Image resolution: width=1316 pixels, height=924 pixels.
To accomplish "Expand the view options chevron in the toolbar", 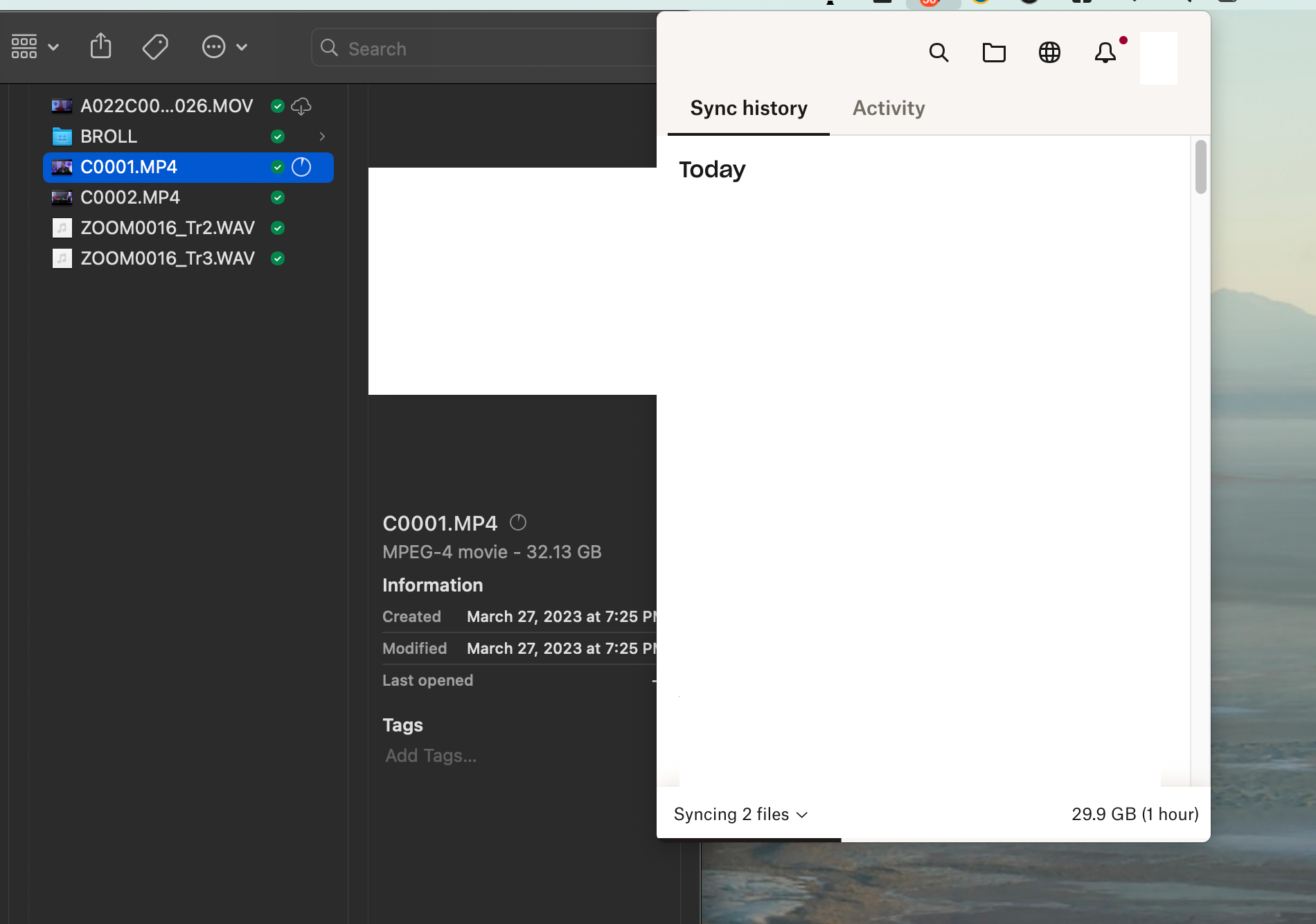I will pos(54,46).
